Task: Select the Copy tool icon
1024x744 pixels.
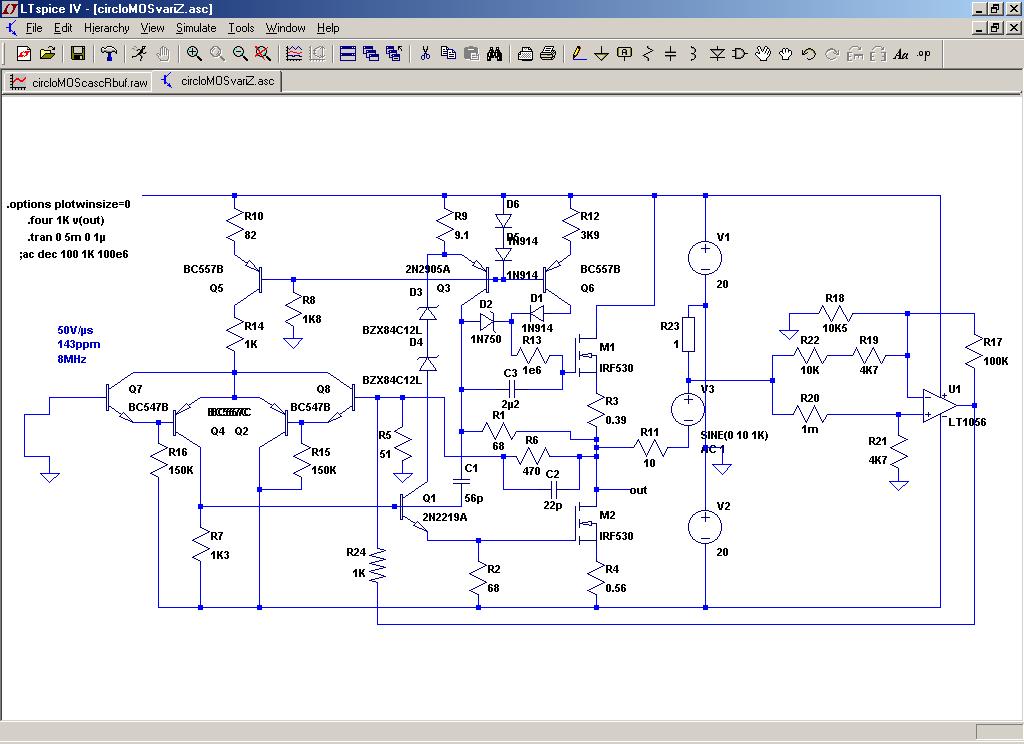Action: click(x=448, y=54)
